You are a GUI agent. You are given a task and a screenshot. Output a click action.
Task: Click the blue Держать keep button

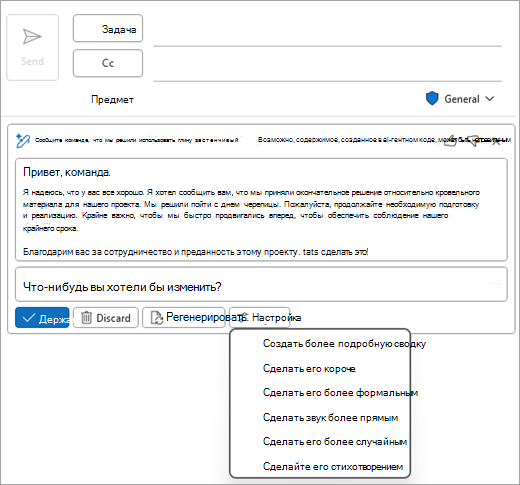point(42,318)
